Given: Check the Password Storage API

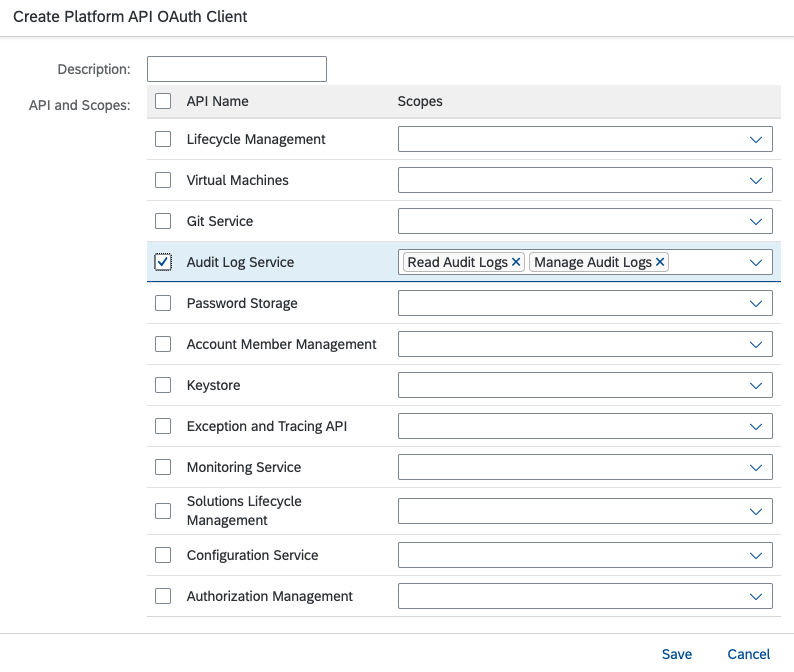Looking at the screenshot, I should click(163, 303).
